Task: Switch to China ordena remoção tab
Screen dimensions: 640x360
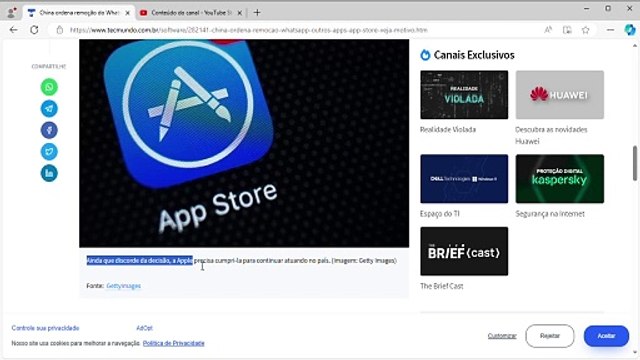Action: 78,13
